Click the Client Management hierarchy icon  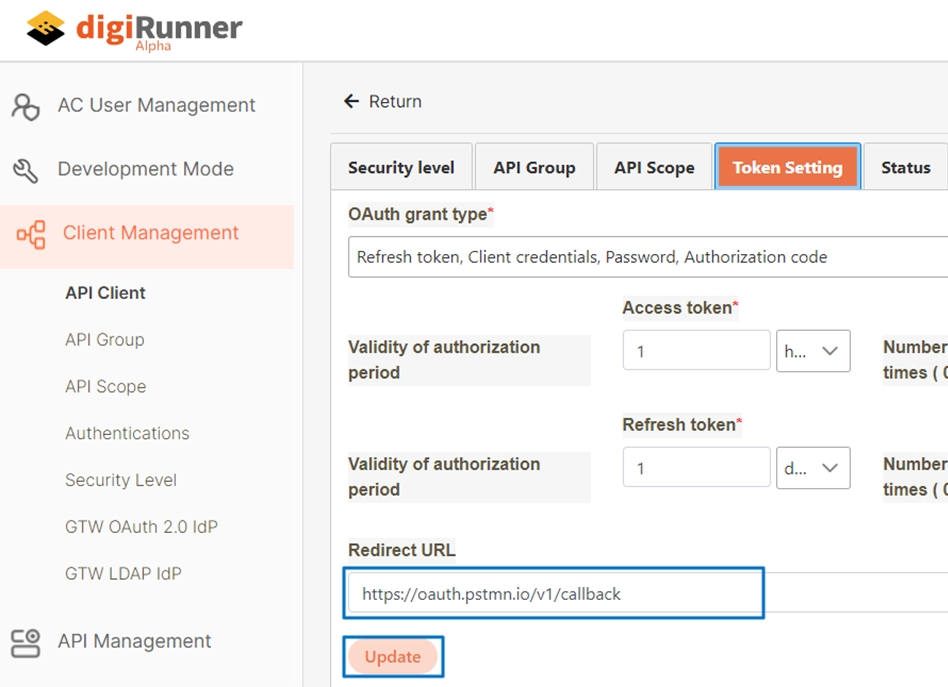click(x=31, y=234)
